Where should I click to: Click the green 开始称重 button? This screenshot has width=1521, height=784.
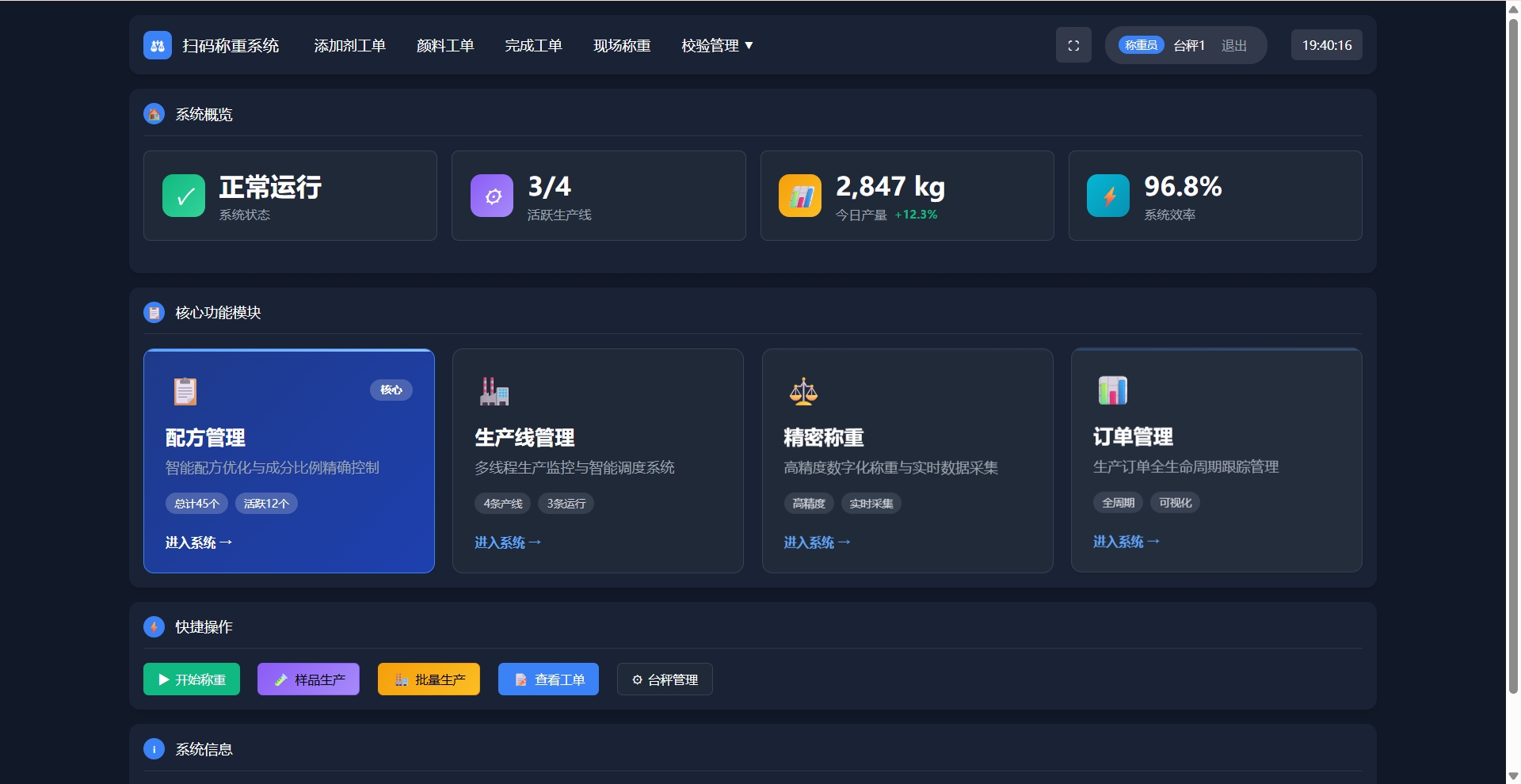click(191, 679)
